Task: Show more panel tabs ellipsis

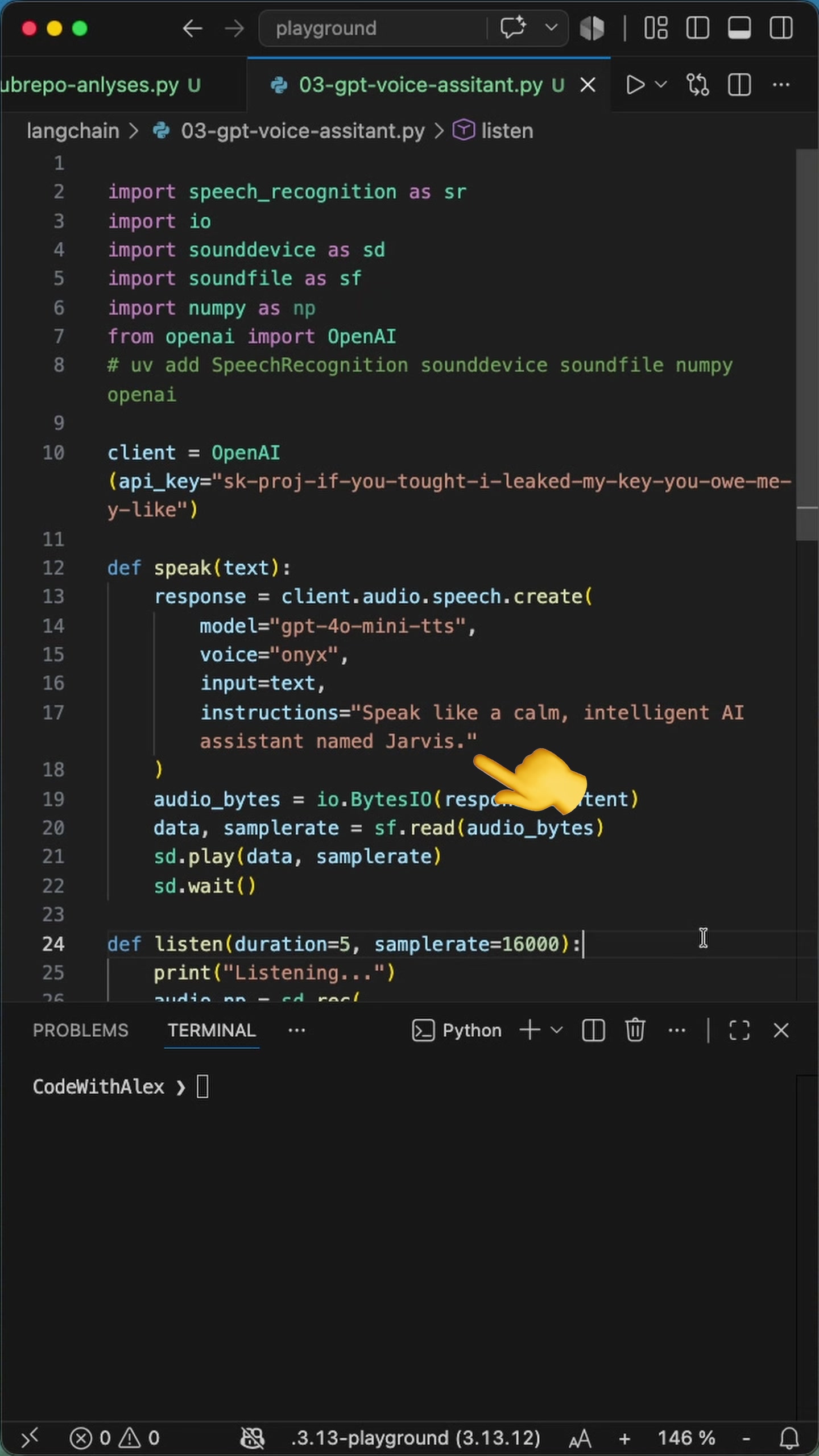Action: click(x=296, y=1031)
